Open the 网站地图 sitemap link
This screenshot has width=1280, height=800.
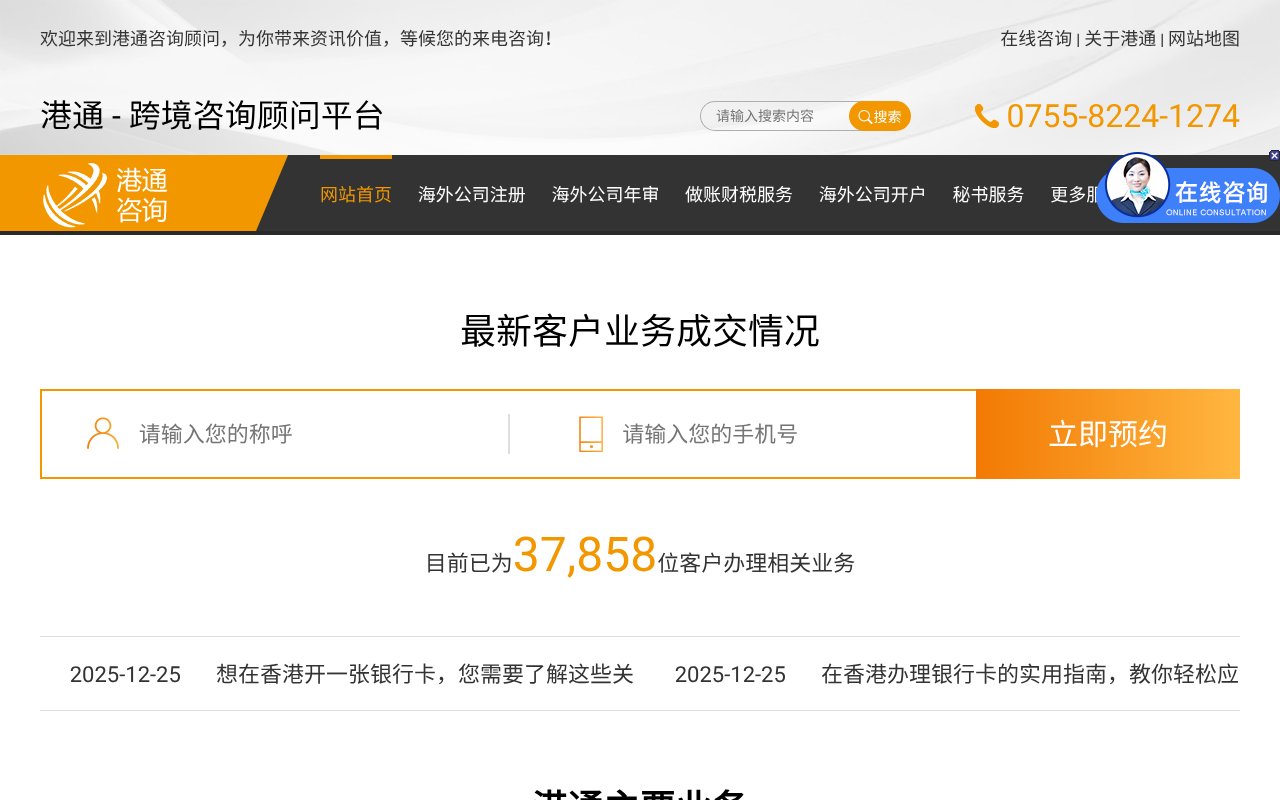(x=1204, y=39)
